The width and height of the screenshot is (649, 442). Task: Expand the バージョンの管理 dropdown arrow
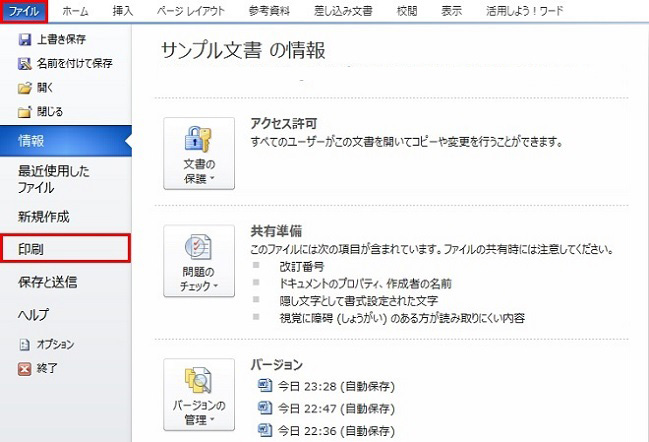(212, 420)
